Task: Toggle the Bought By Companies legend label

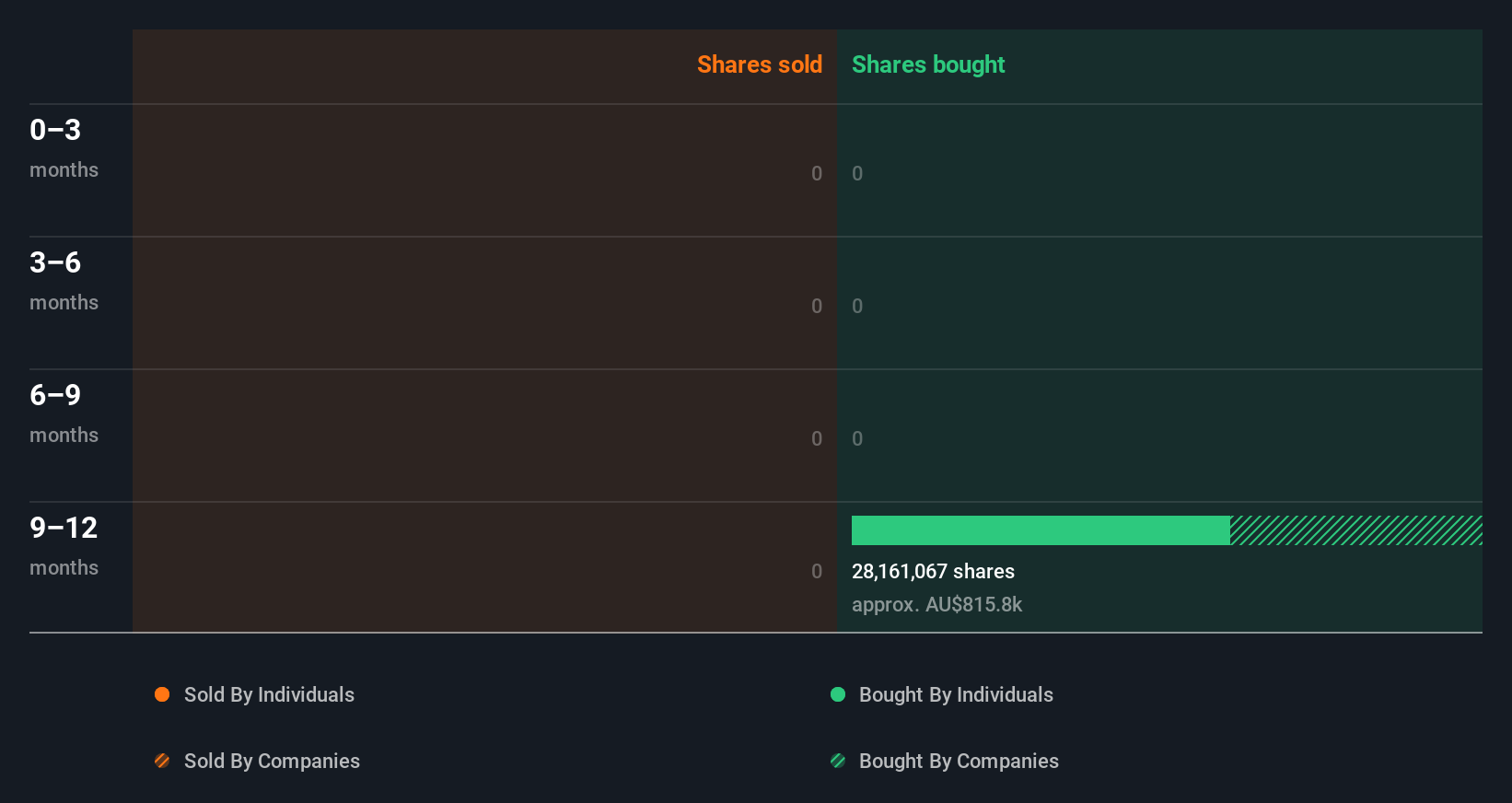Action: coord(959,761)
